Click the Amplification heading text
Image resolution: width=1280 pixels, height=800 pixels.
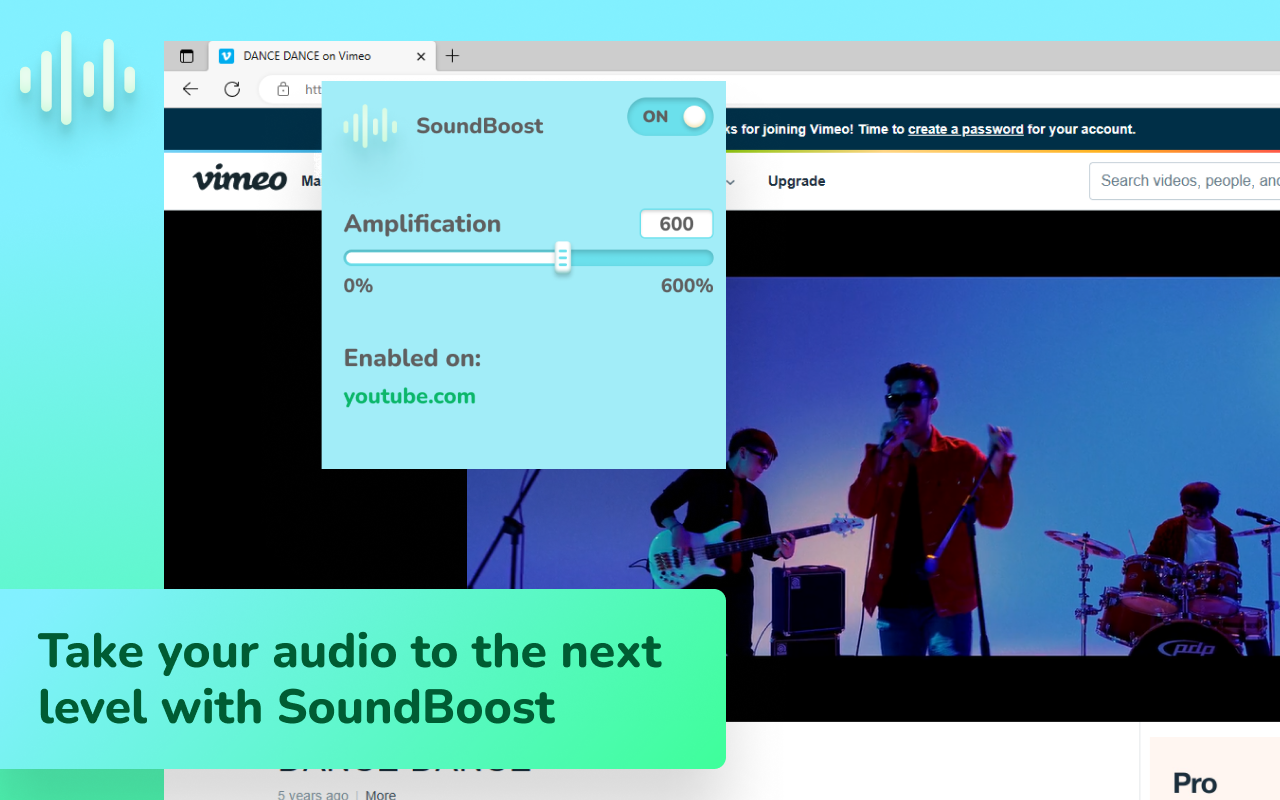tap(422, 223)
